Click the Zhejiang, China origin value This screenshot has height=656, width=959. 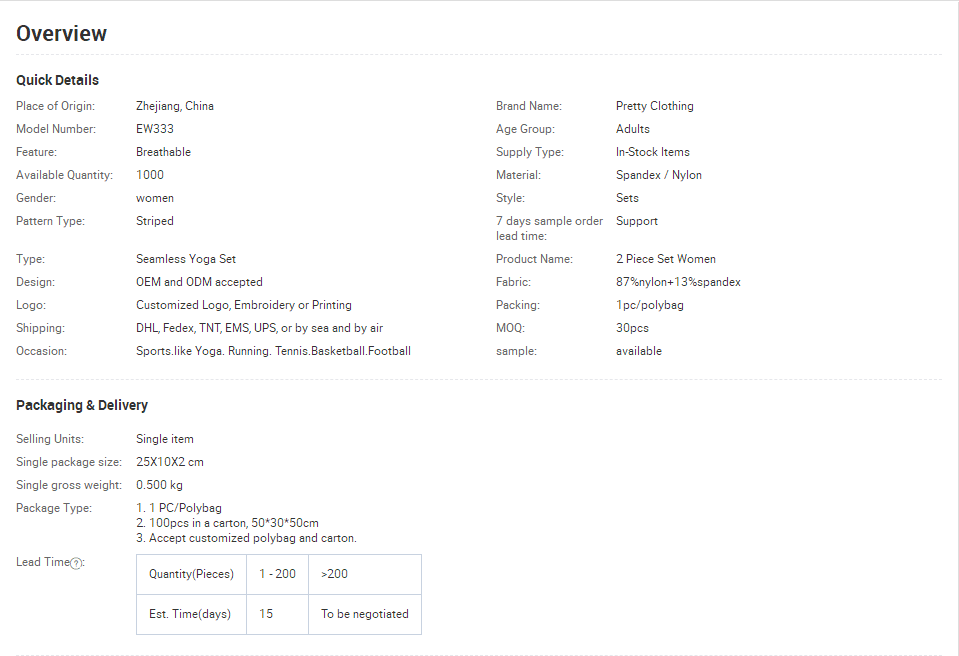click(x=174, y=106)
